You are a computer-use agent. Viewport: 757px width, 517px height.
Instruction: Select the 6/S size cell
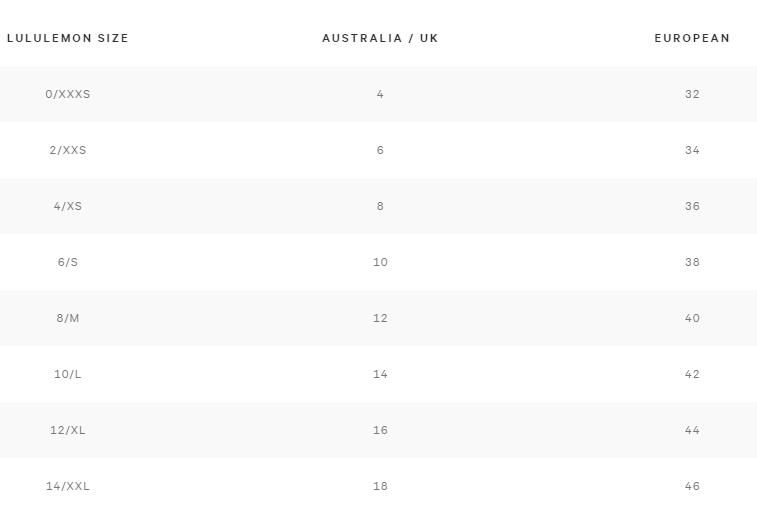pos(68,262)
